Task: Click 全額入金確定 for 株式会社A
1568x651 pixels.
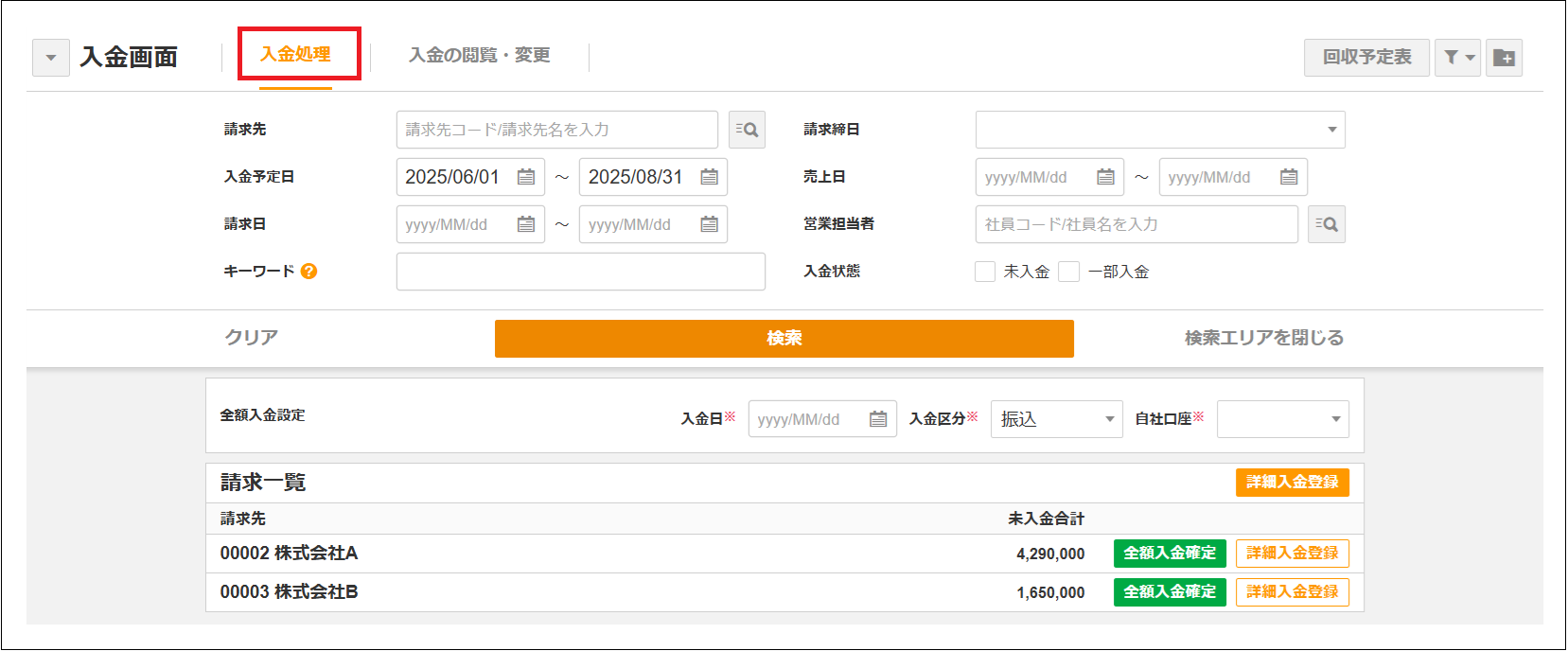Action: 1170,554
